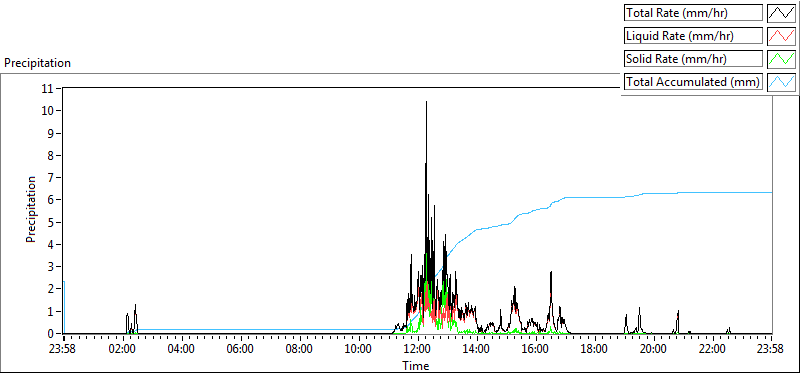Click the 23:58 end time axis label

[771, 350]
